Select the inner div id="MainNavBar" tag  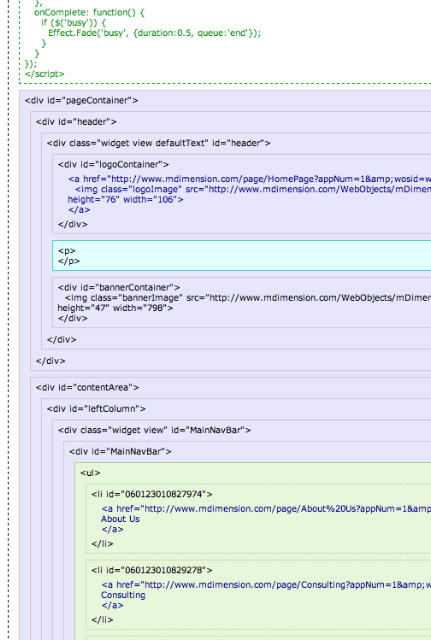coord(120,451)
